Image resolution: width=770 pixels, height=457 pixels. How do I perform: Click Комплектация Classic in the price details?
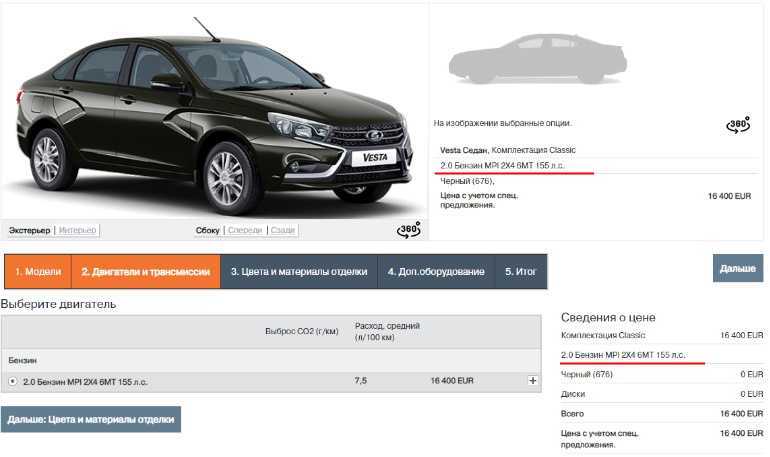603,335
